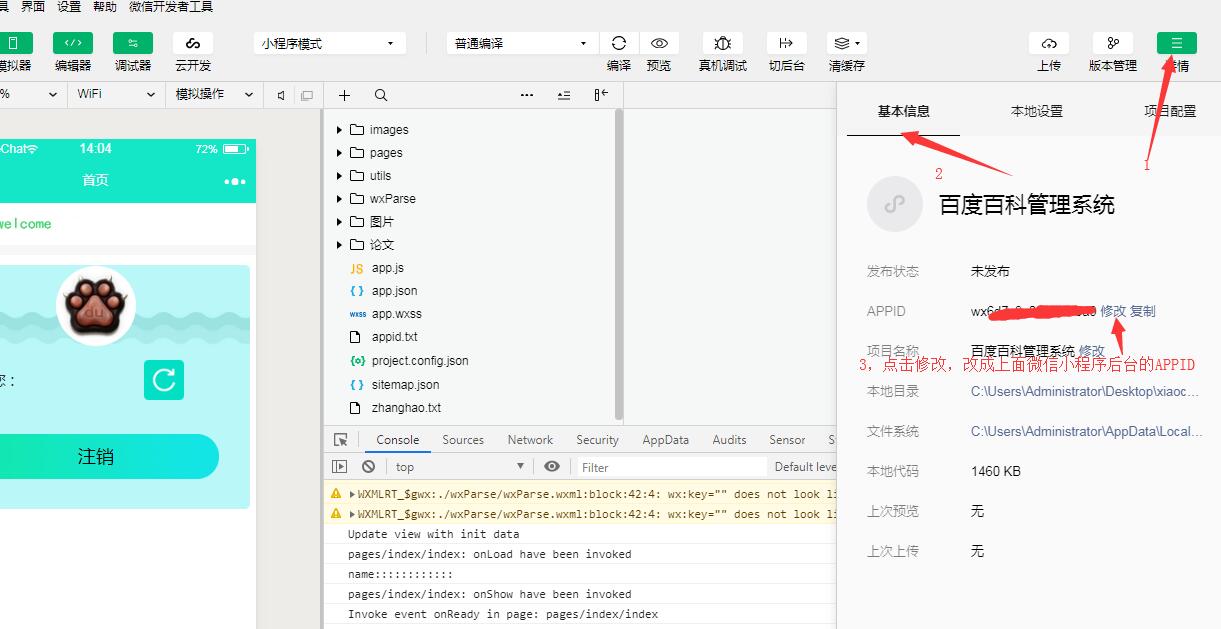Image resolution: width=1221 pixels, height=629 pixels.
Task: Switch to the Security tab
Action: 598,440
